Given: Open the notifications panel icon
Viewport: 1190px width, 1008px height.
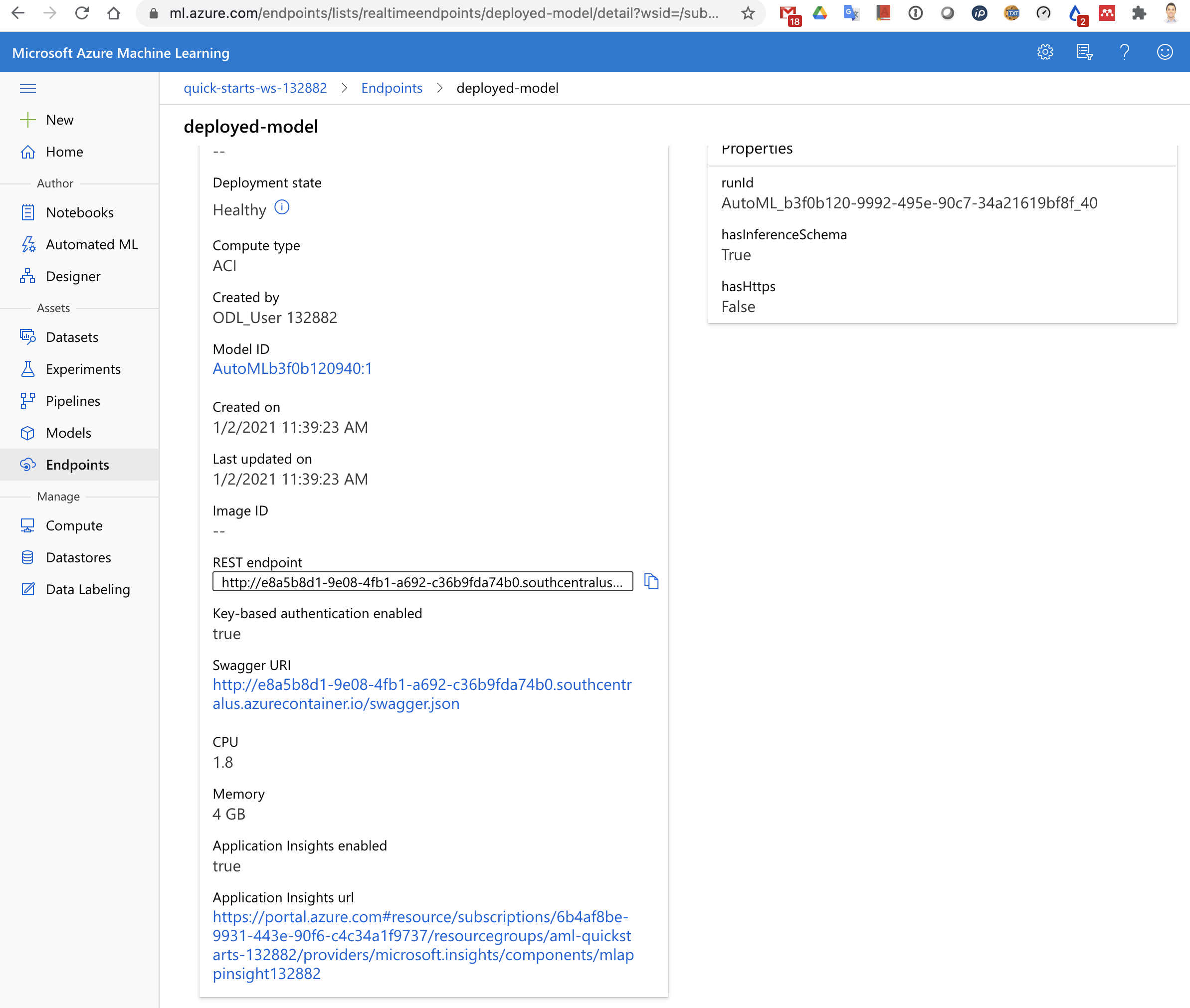Looking at the screenshot, I should click(1084, 52).
